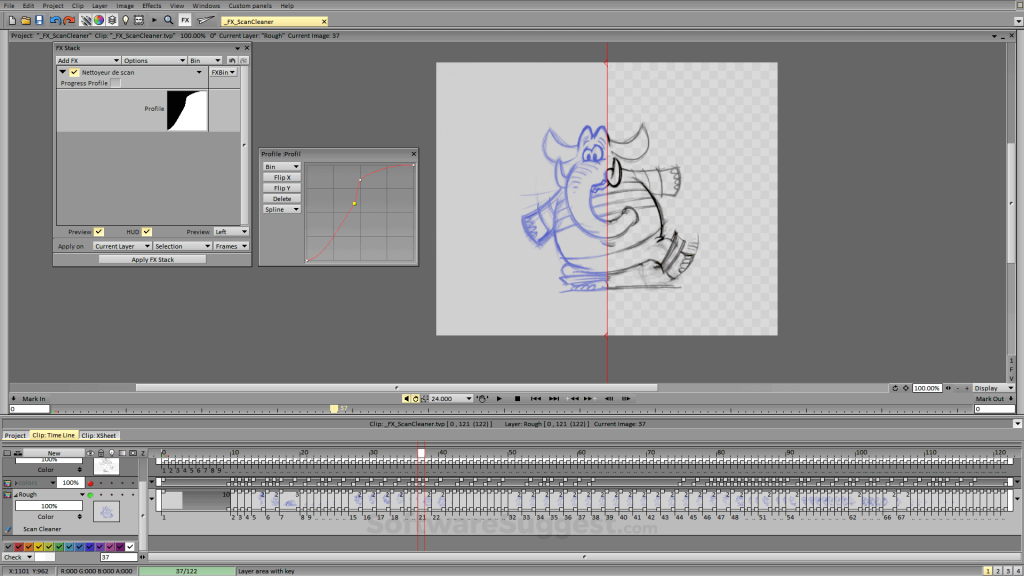Viewport: 1024px width, 576px height.
Task: Click the reset view rotation icon near zoom
Action: coord(895,388)
